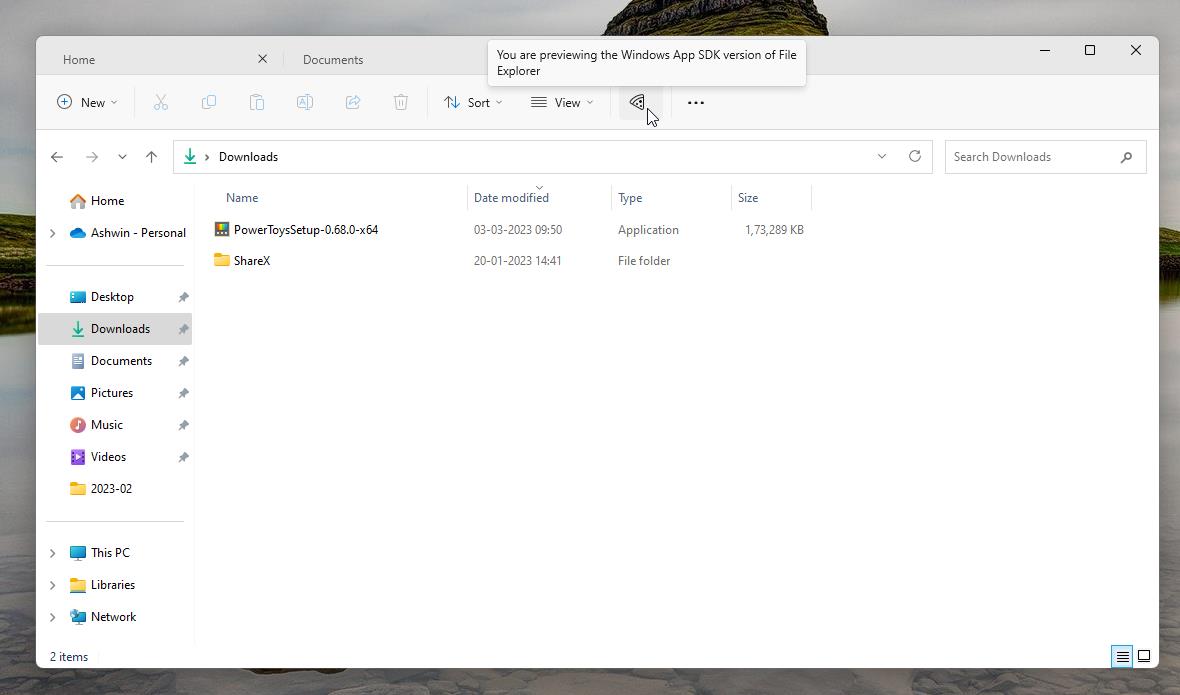Expand the This PC tree node
Image resolution: width=1180 pixels, height=695 pixels.
(x=53, y=553)
